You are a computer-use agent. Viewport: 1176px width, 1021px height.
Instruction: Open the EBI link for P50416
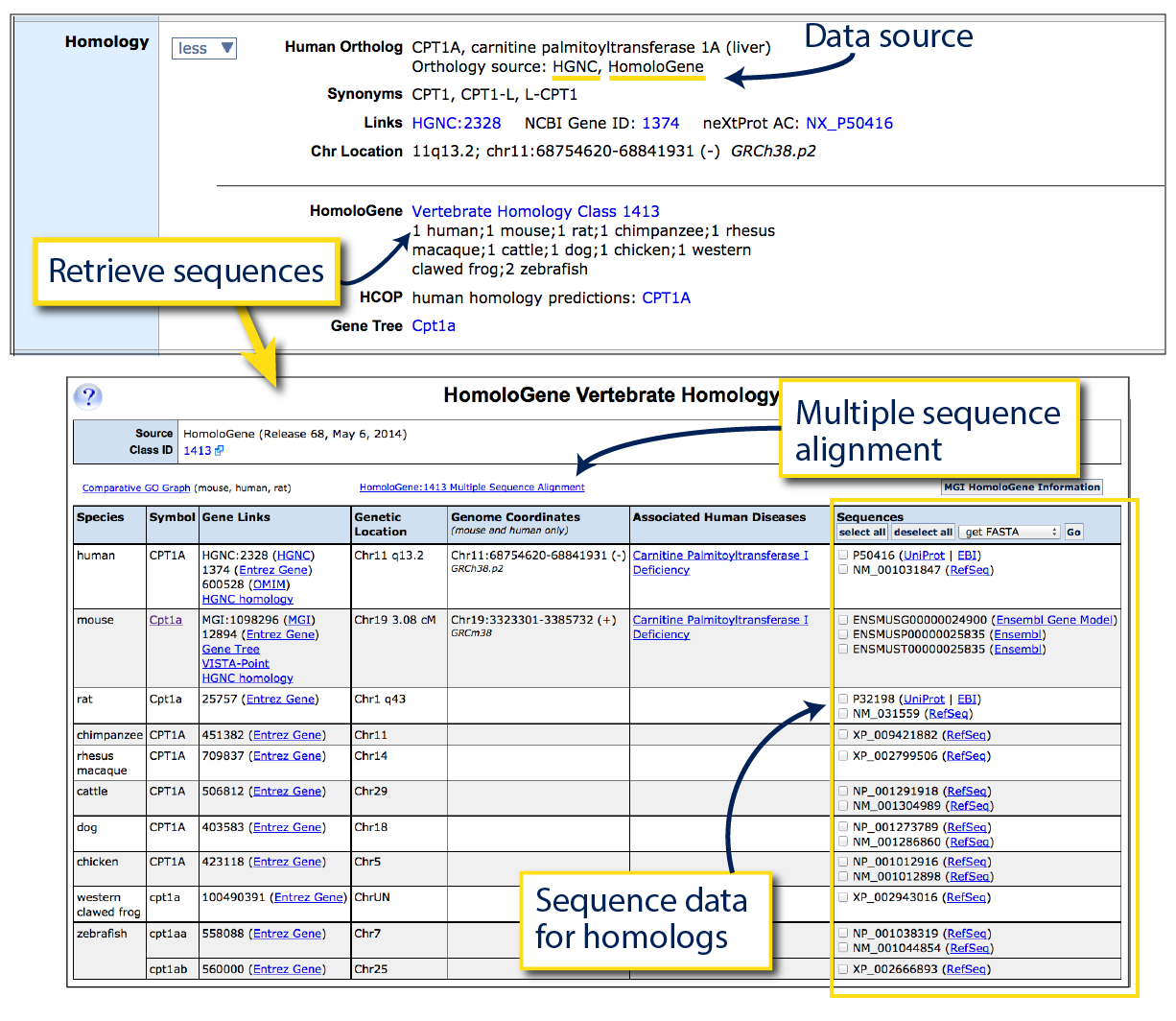tap(967, 555)
